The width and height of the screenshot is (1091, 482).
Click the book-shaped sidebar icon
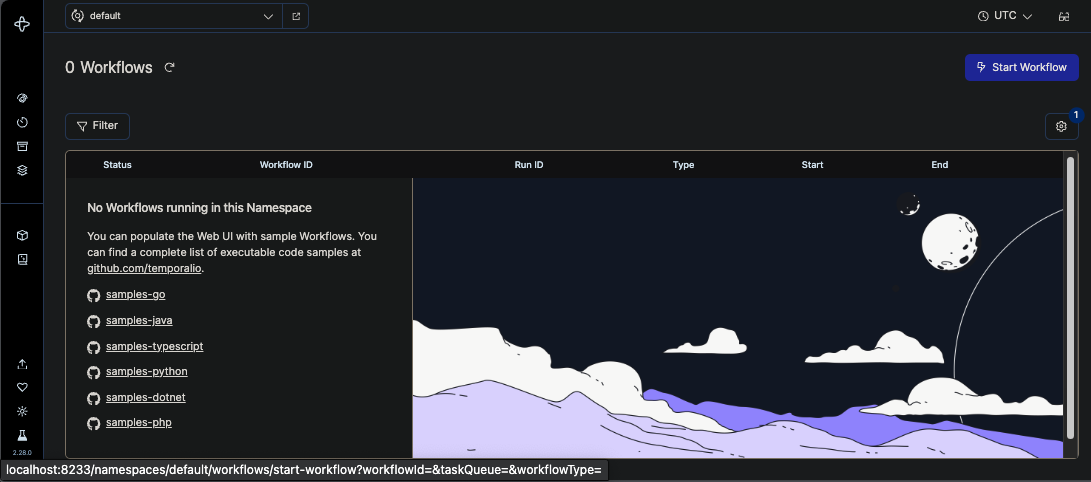point(22,259)
